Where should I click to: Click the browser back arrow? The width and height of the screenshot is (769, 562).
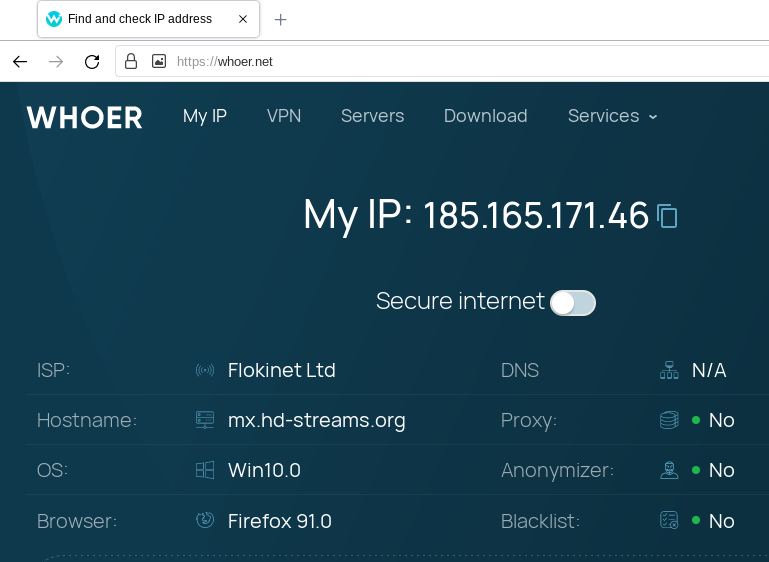[20, 62]
